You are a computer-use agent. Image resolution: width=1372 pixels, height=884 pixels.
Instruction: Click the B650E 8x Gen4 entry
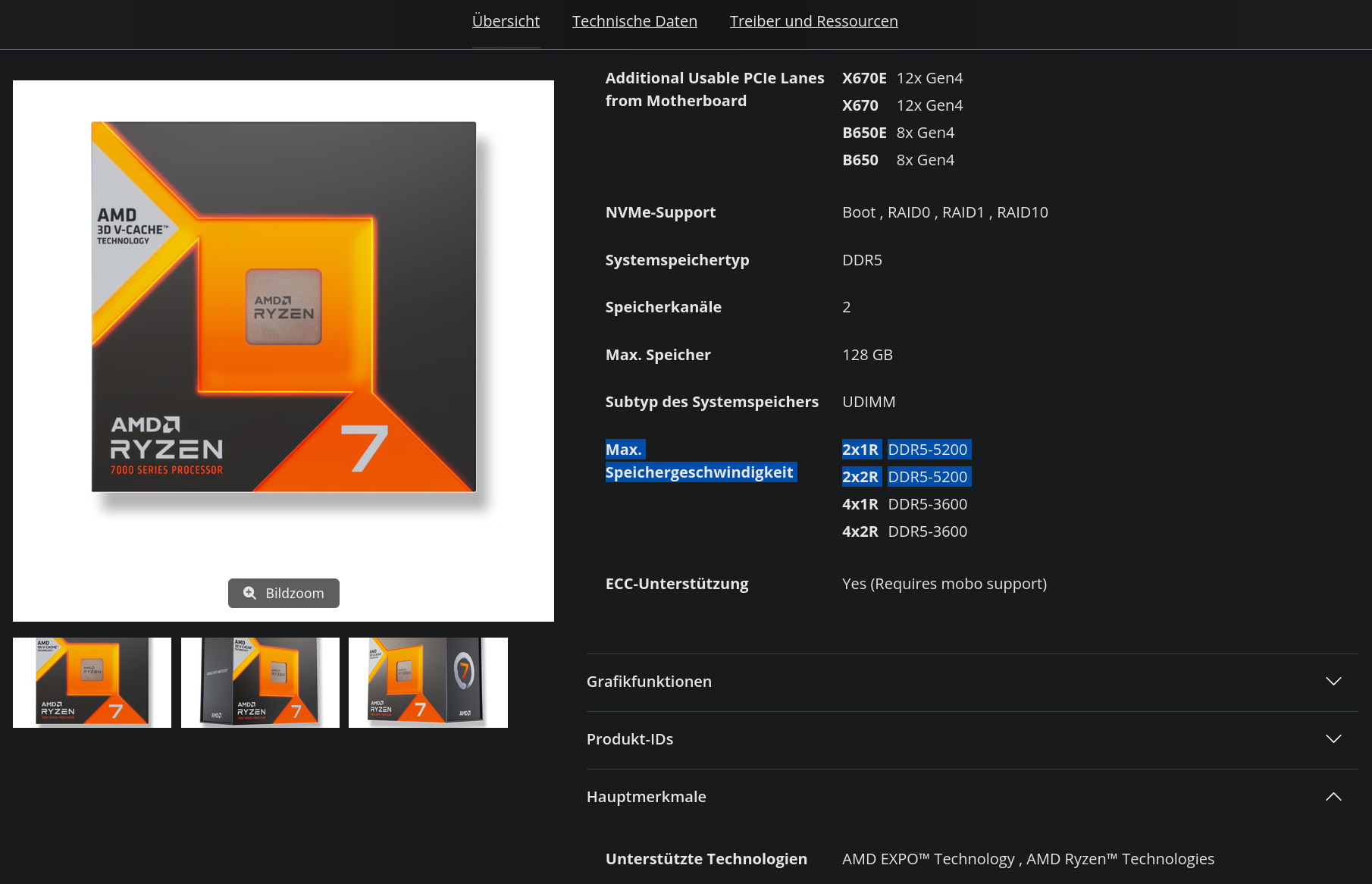point(898,133)
